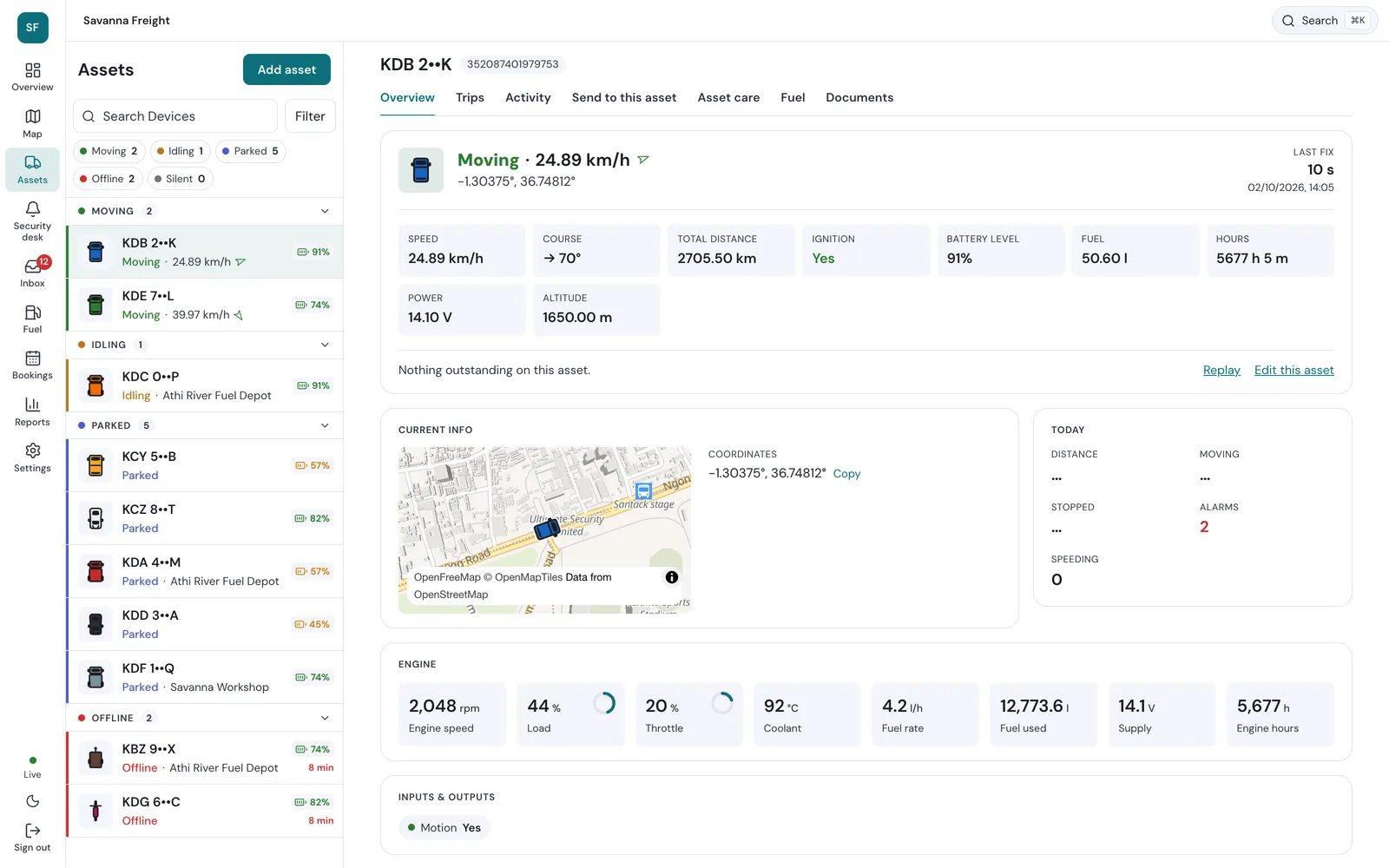This screenshot has width=1389, height=868.
Task: Click the Search Devices input field
Action: click(175, 116)
